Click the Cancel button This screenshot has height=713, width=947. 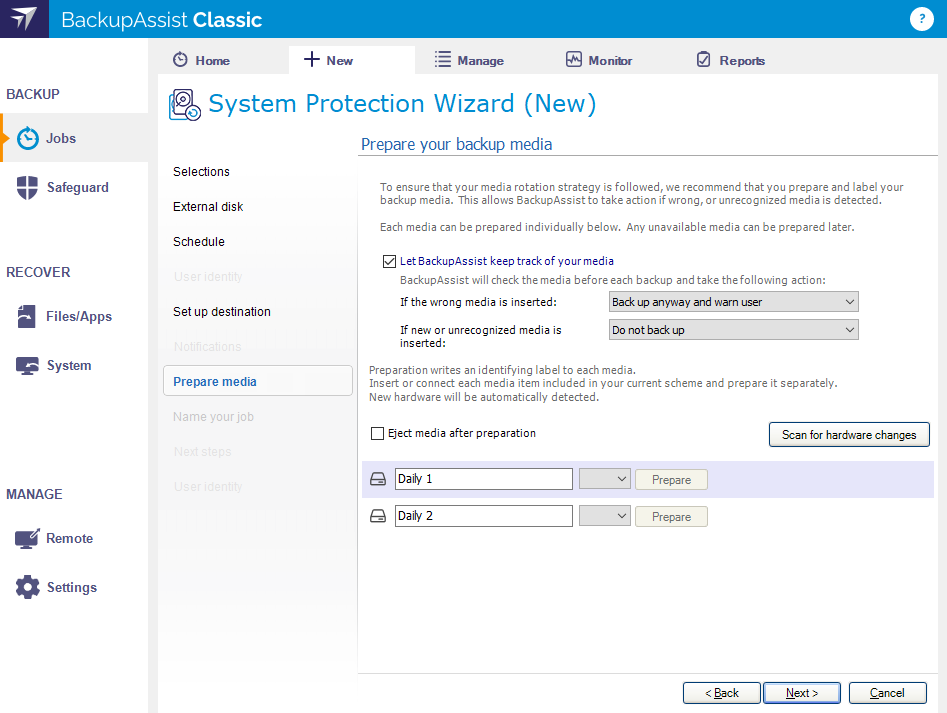pos(887,693)
